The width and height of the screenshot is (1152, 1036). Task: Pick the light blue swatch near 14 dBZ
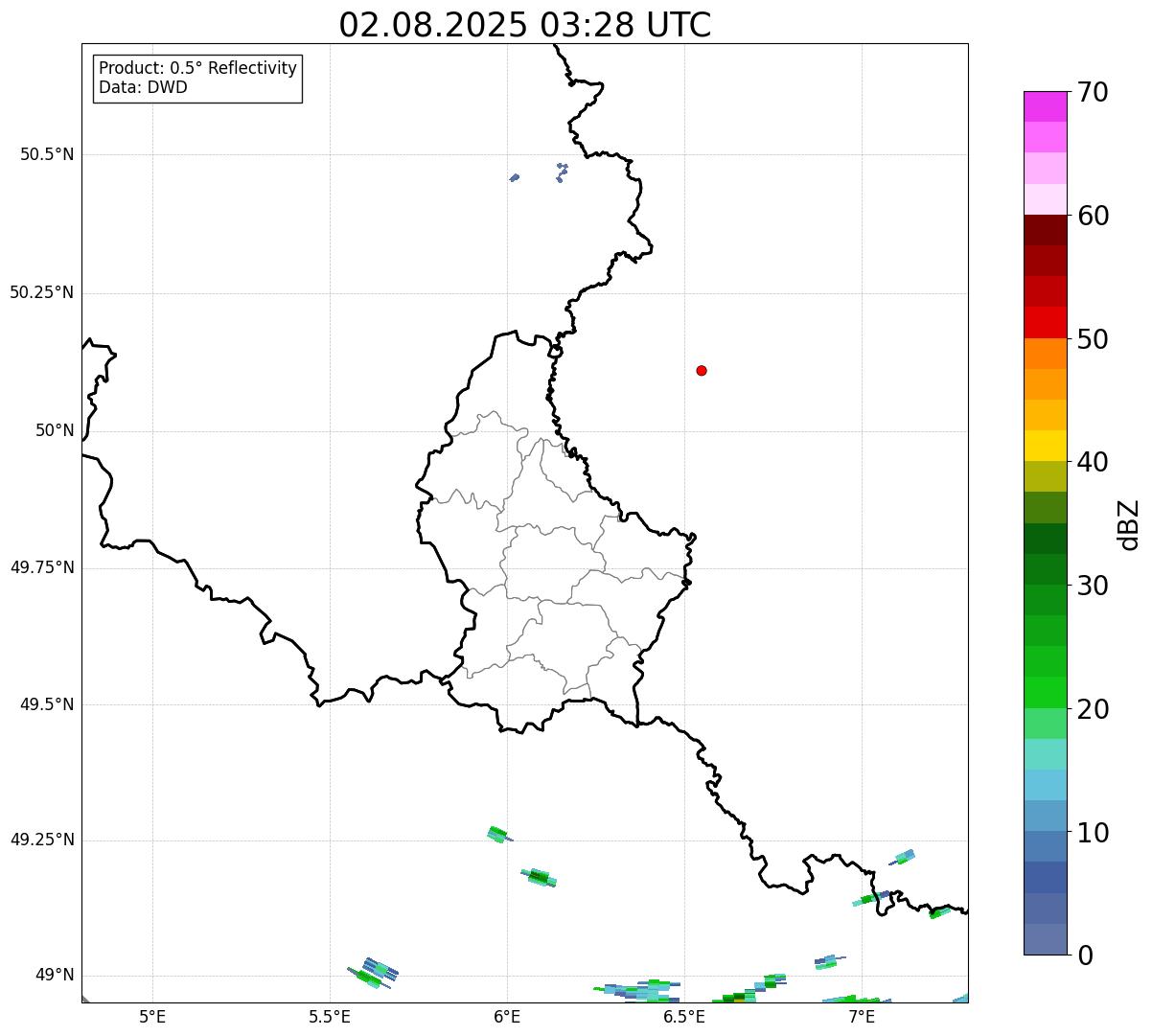click(x=1045, y=785)
